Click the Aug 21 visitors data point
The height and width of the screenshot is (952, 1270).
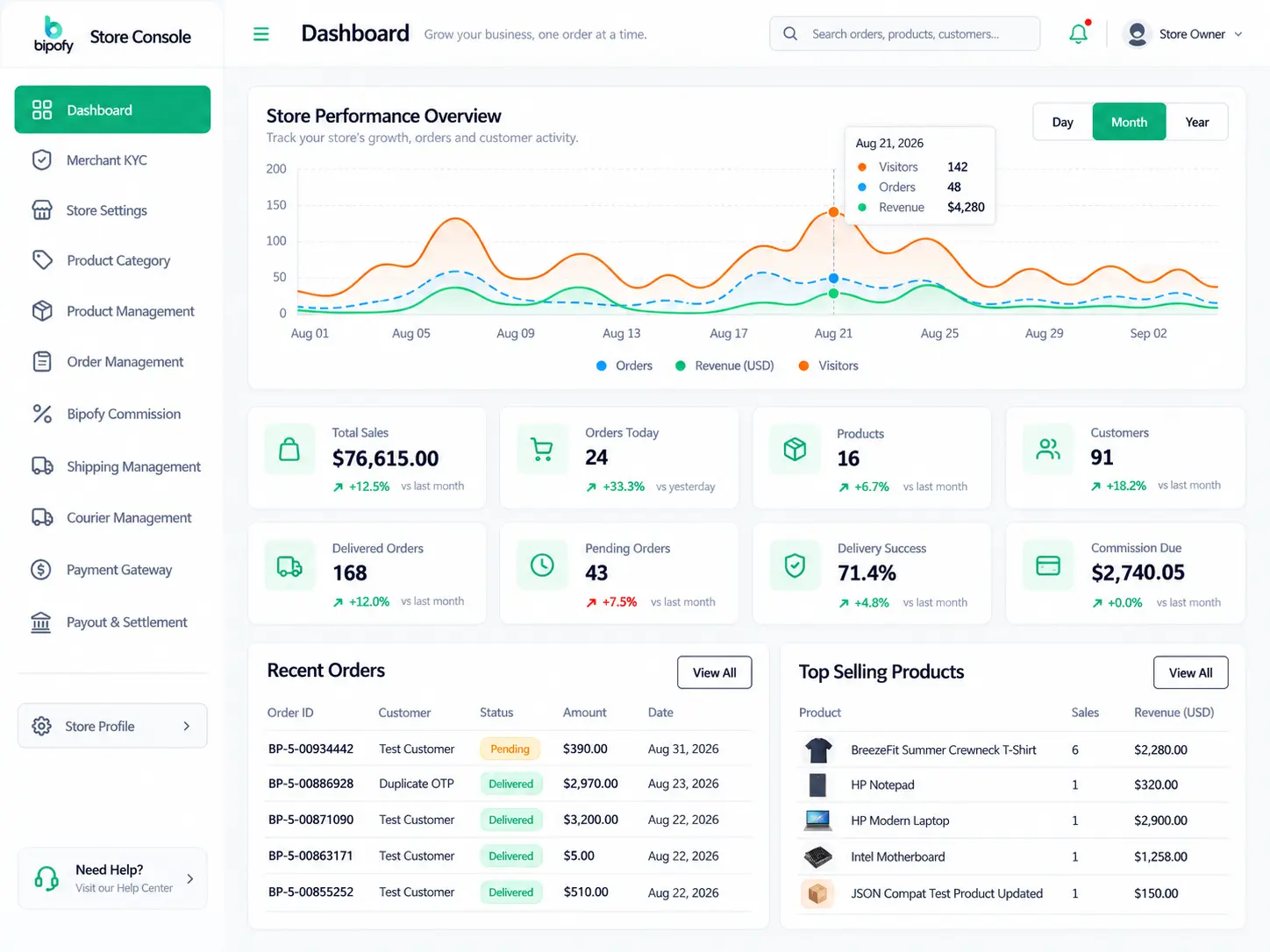833,212
